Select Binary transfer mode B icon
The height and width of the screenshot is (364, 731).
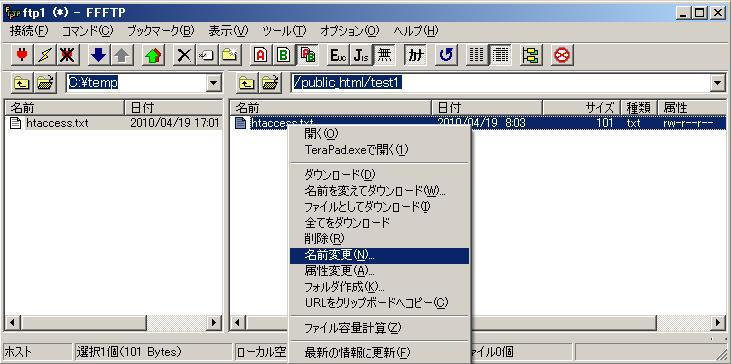(x=284, y=55)
